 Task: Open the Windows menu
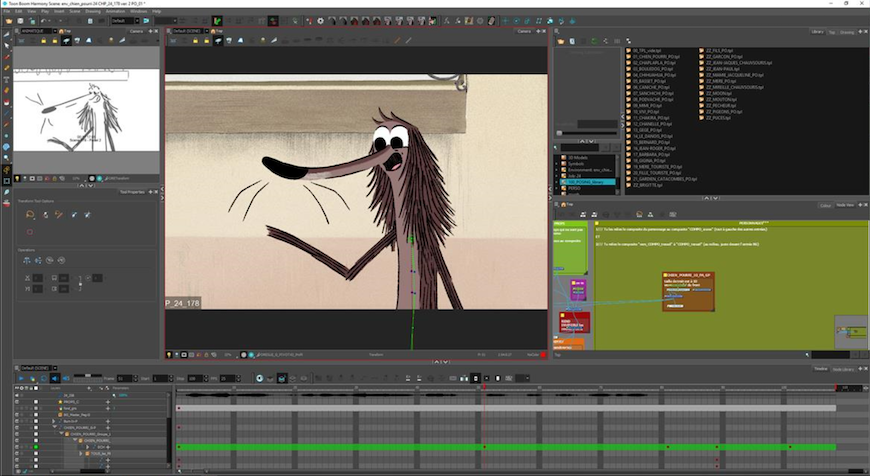[139, 11]
